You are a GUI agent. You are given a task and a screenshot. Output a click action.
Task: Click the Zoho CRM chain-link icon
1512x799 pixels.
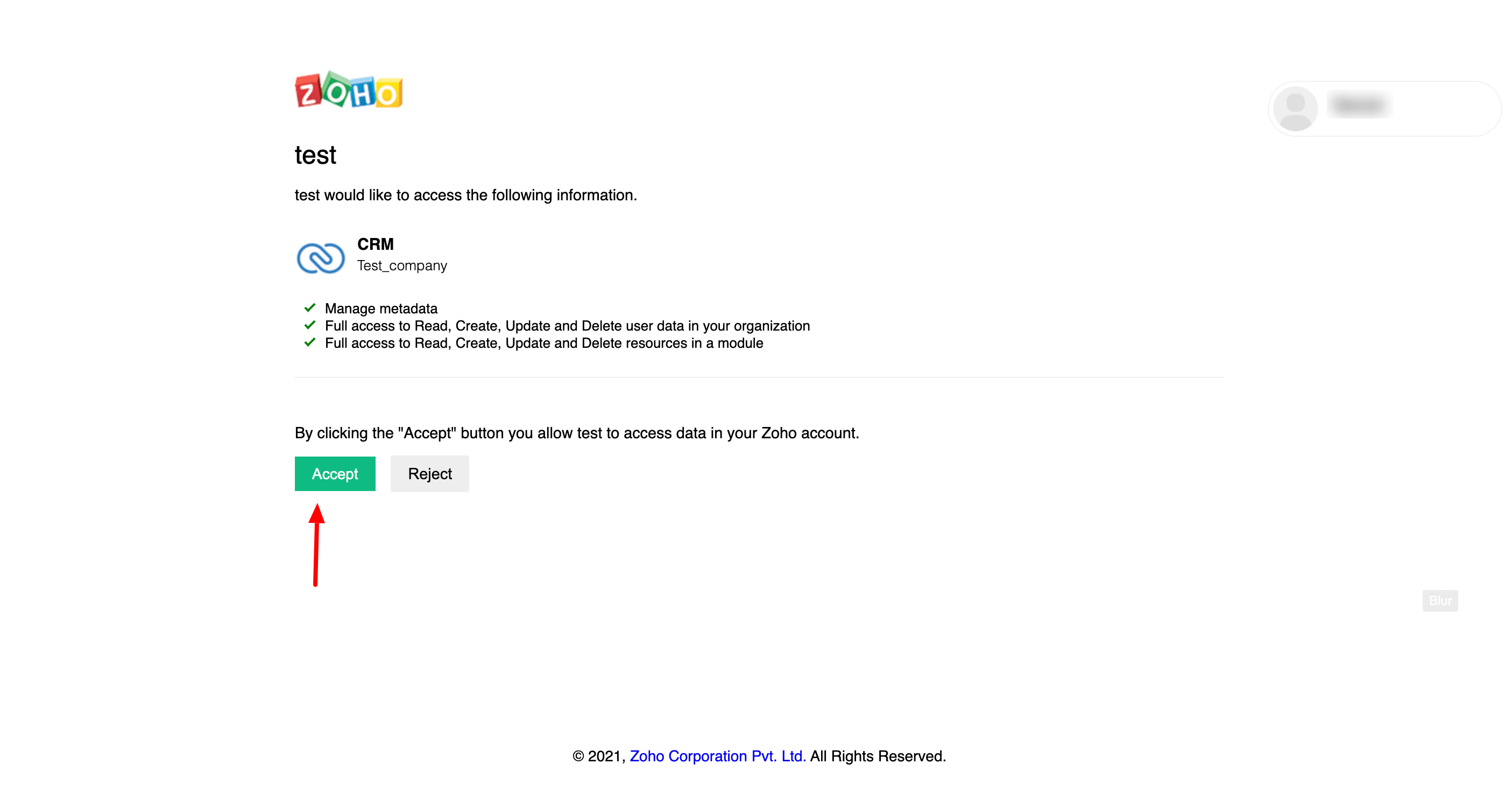coord(321,257)
